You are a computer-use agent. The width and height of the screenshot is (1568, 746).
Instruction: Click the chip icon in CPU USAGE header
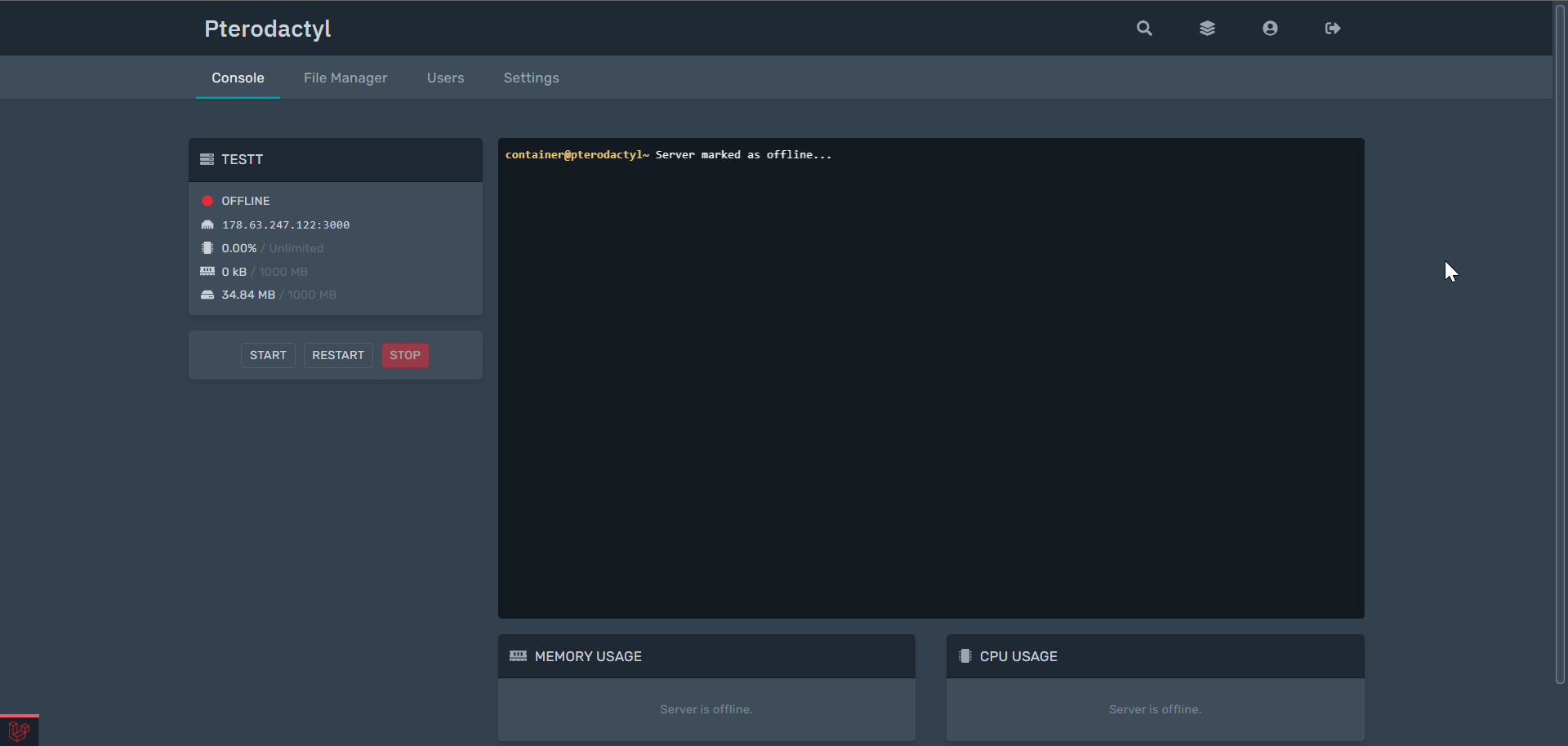pos(965,655)
